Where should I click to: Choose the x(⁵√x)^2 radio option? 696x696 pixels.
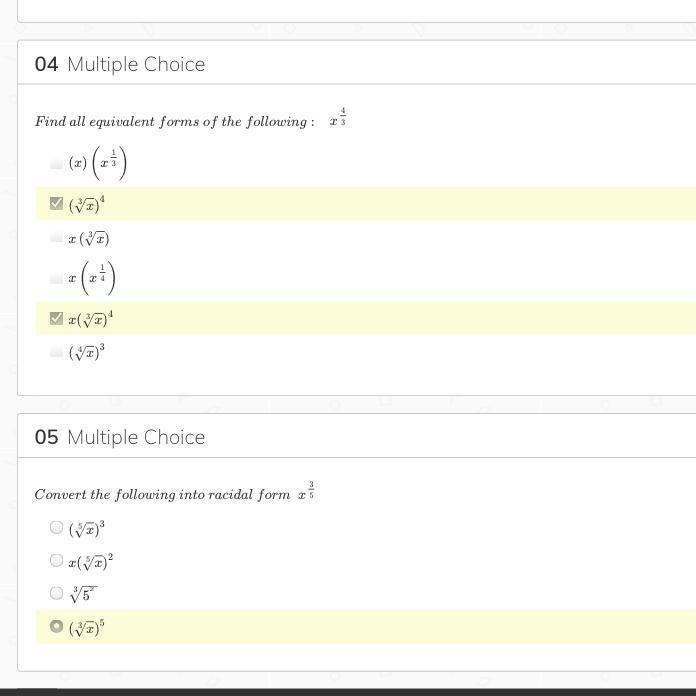[56, 560]
